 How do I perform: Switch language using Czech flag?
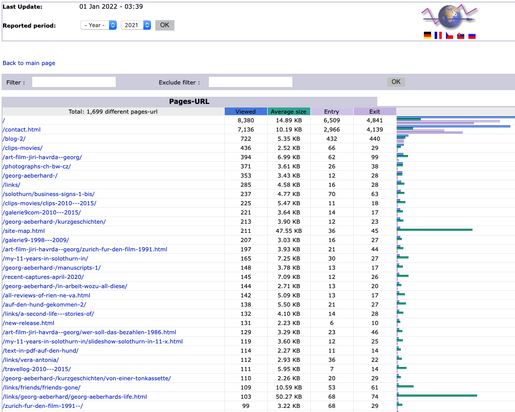pyautogui.click(x=449, y=35)
